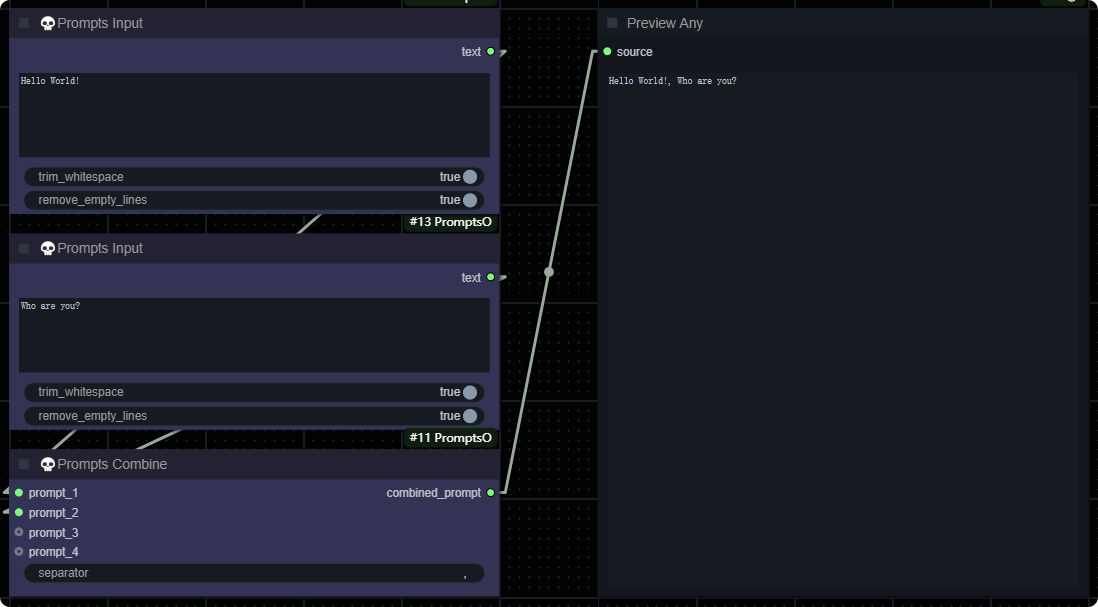
Task: Click the source input socket on Preview Any
Action: click(607, 52)
